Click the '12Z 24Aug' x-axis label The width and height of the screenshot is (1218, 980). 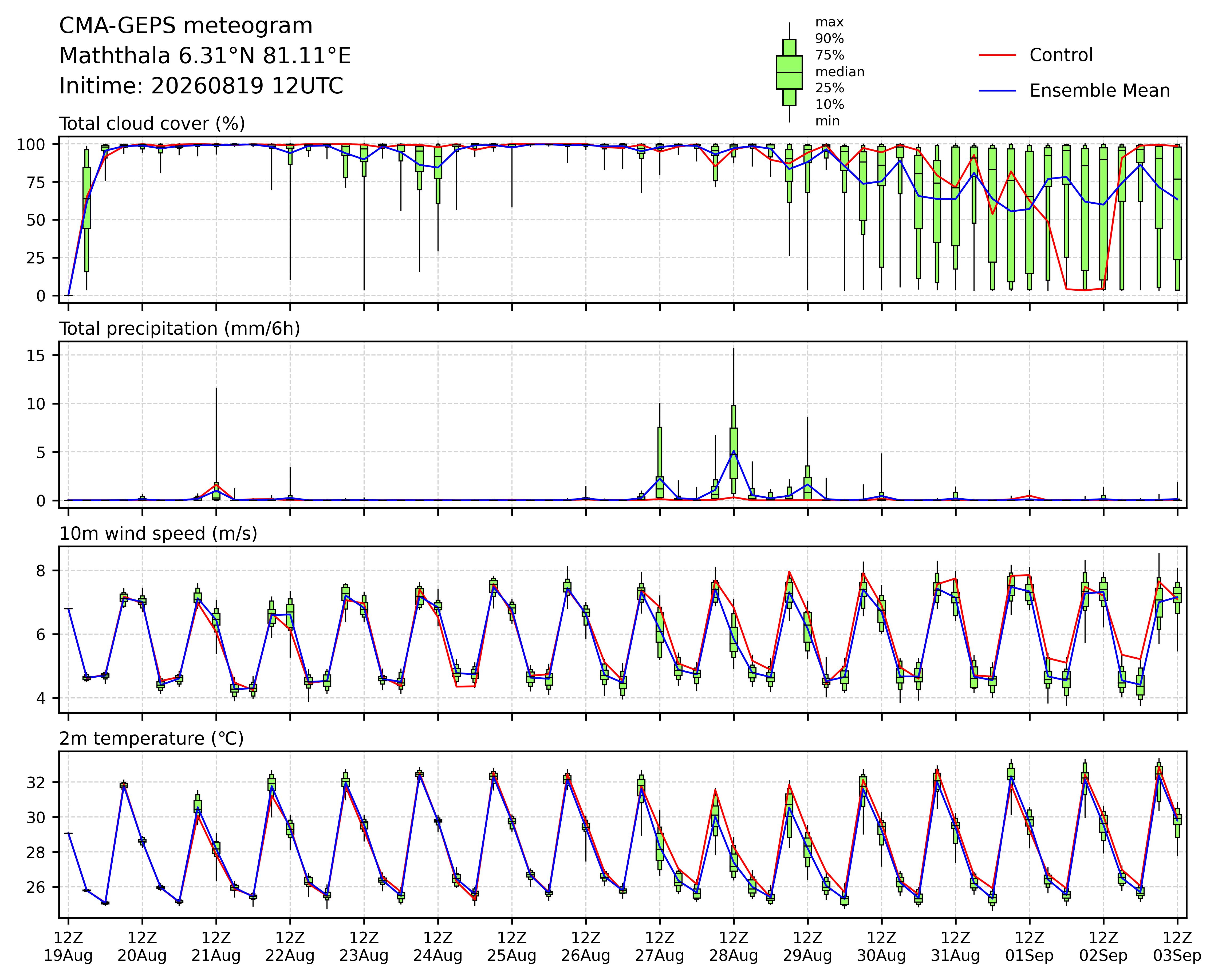438,947
